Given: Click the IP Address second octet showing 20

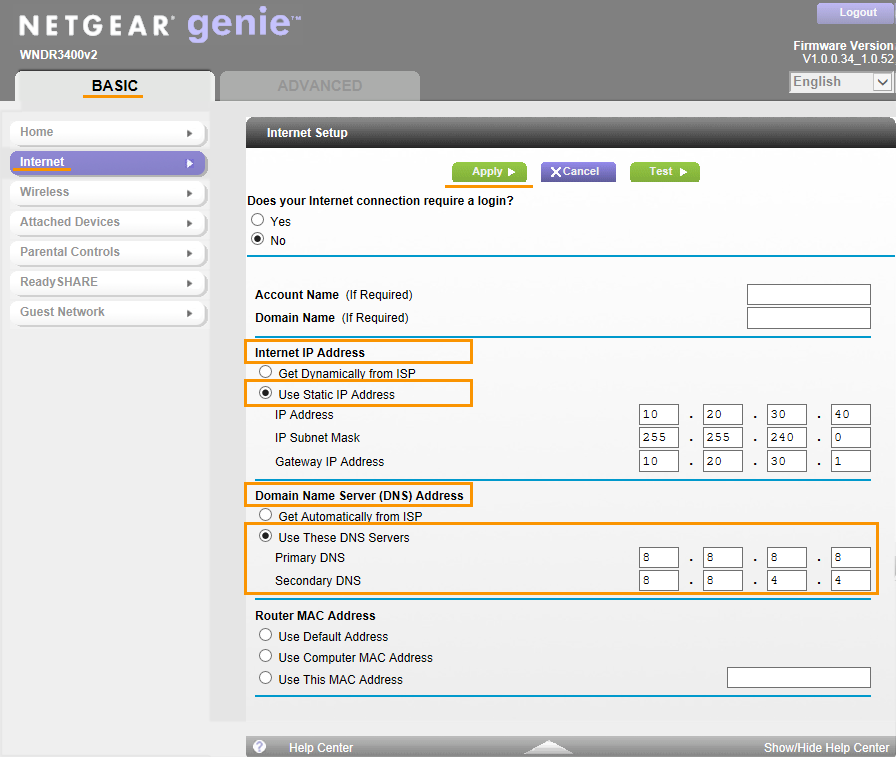Looking at the screenshot, I should (x=723, y=414).
